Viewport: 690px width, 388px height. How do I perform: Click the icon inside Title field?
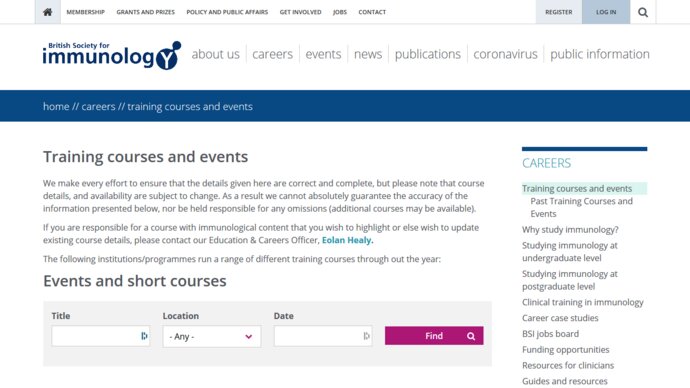tap(144, 336)
